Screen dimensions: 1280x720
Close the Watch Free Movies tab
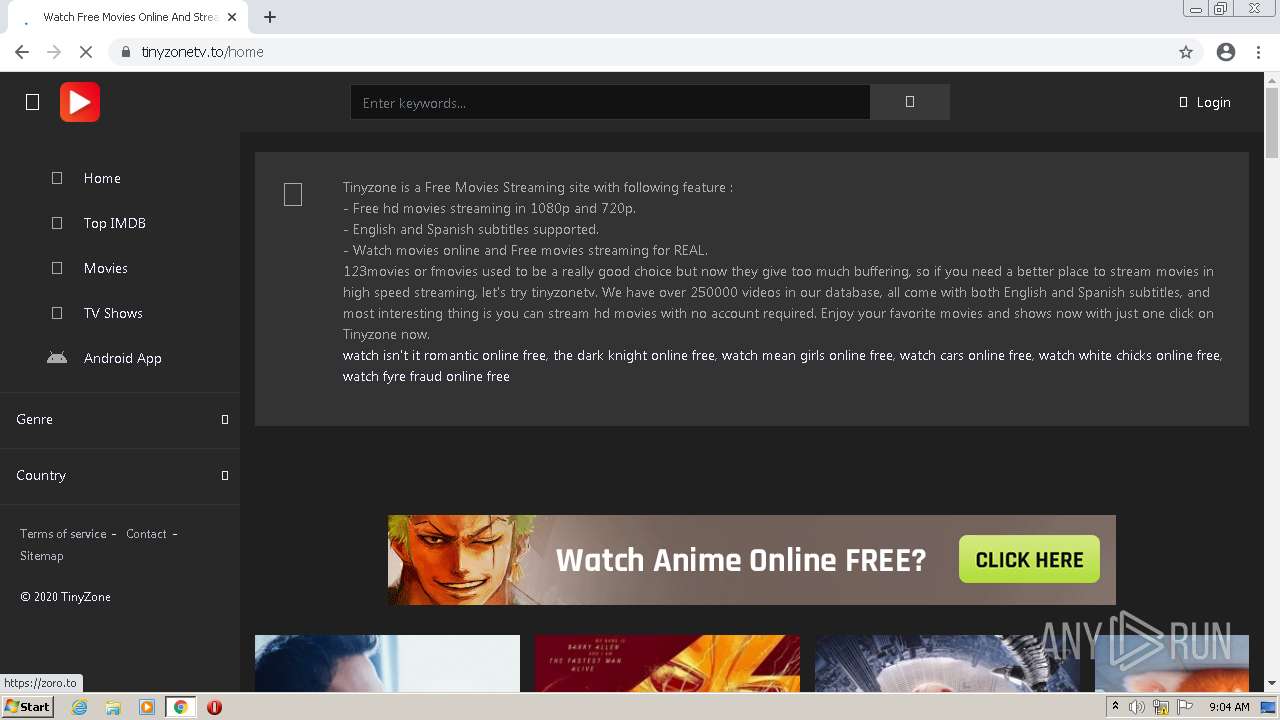coord(233,17)
